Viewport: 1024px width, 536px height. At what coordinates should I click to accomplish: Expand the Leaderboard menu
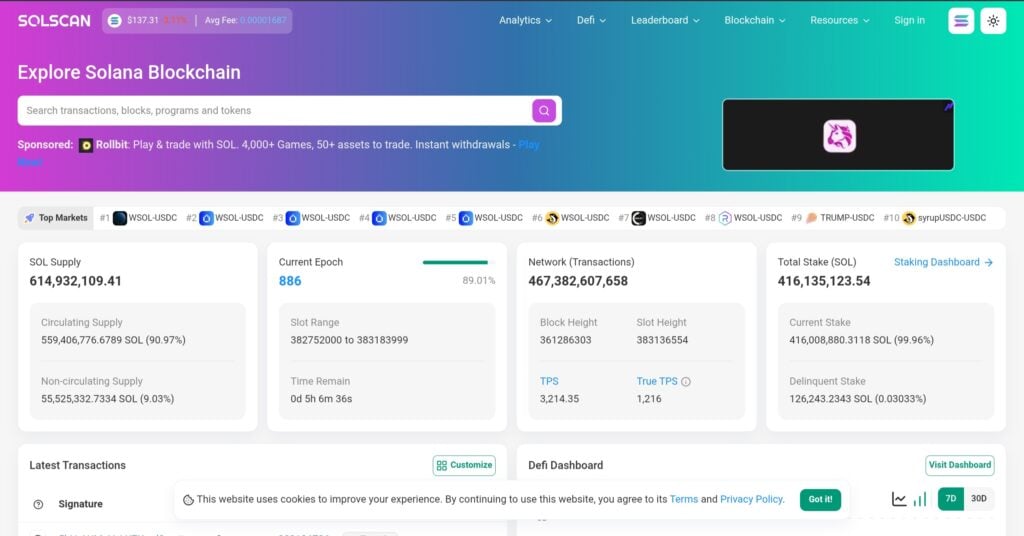click(x=665, y=21)
